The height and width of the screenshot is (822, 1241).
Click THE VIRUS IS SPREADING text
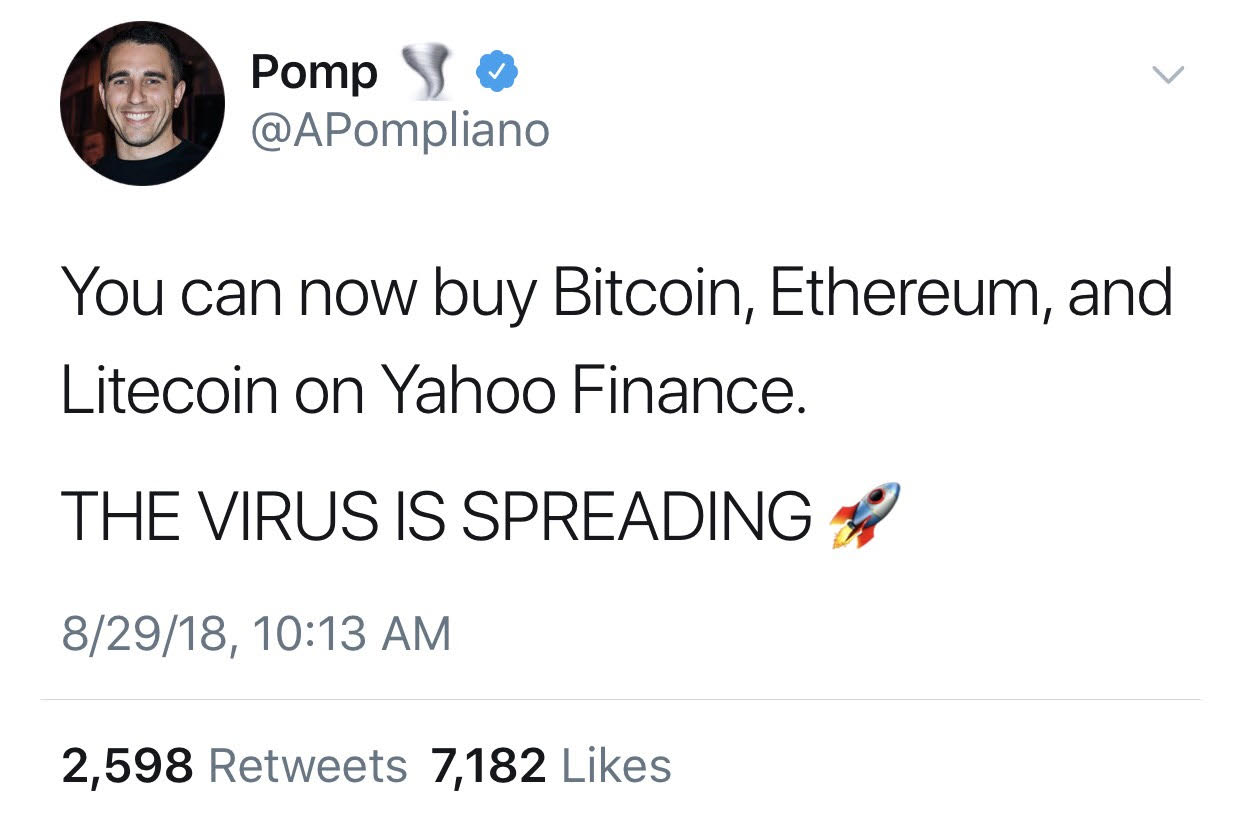[x=436, y=516]
